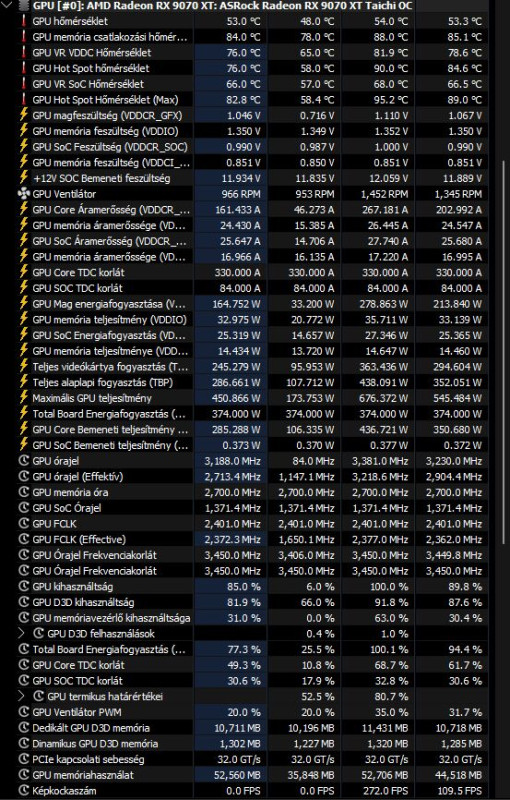This screenshot has width=510, height=800.
Task: Select GPU memóriavezérlő kihasználtsága label
Action: click(x=111, y=618)
